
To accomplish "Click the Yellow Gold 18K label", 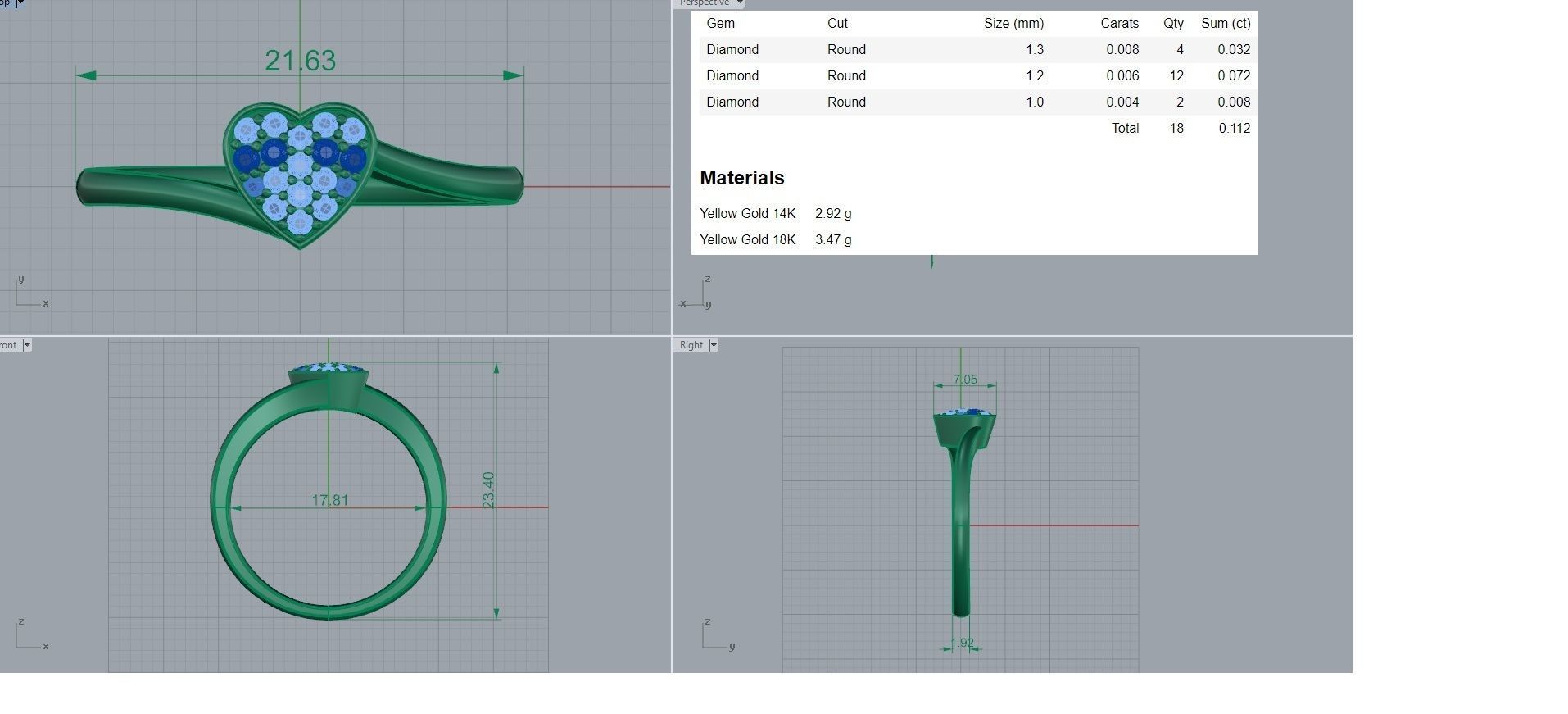I will pos(748,240).
